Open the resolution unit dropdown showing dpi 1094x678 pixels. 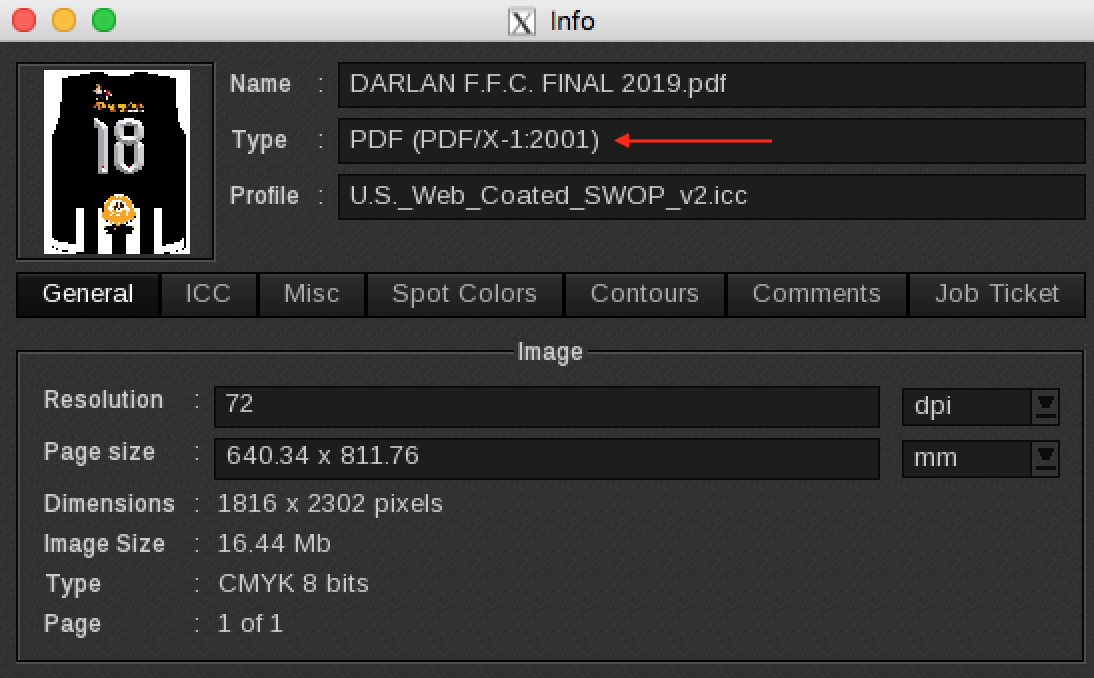tap(980, 406)
